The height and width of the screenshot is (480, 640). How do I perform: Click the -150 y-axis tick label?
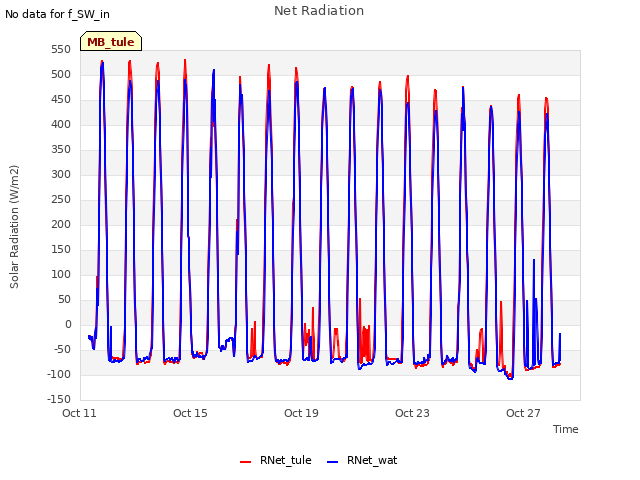59,399
